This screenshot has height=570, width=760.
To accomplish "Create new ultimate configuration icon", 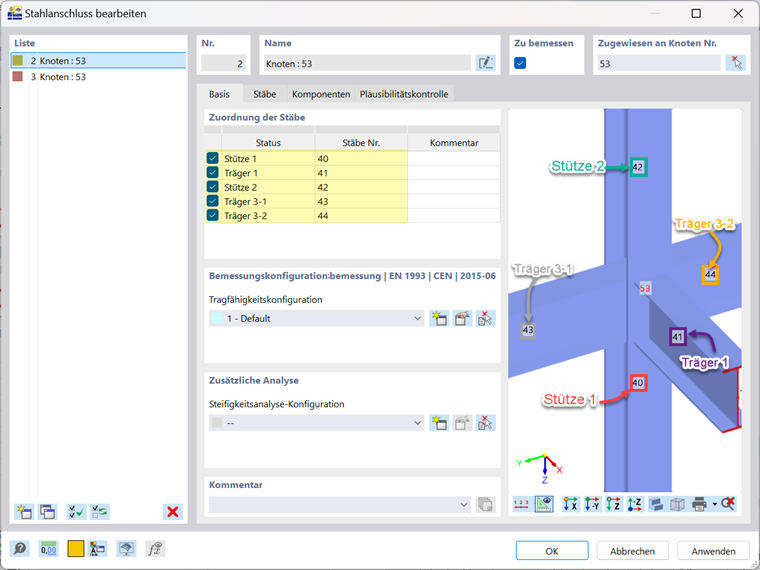I will click(x=439, y=318).
